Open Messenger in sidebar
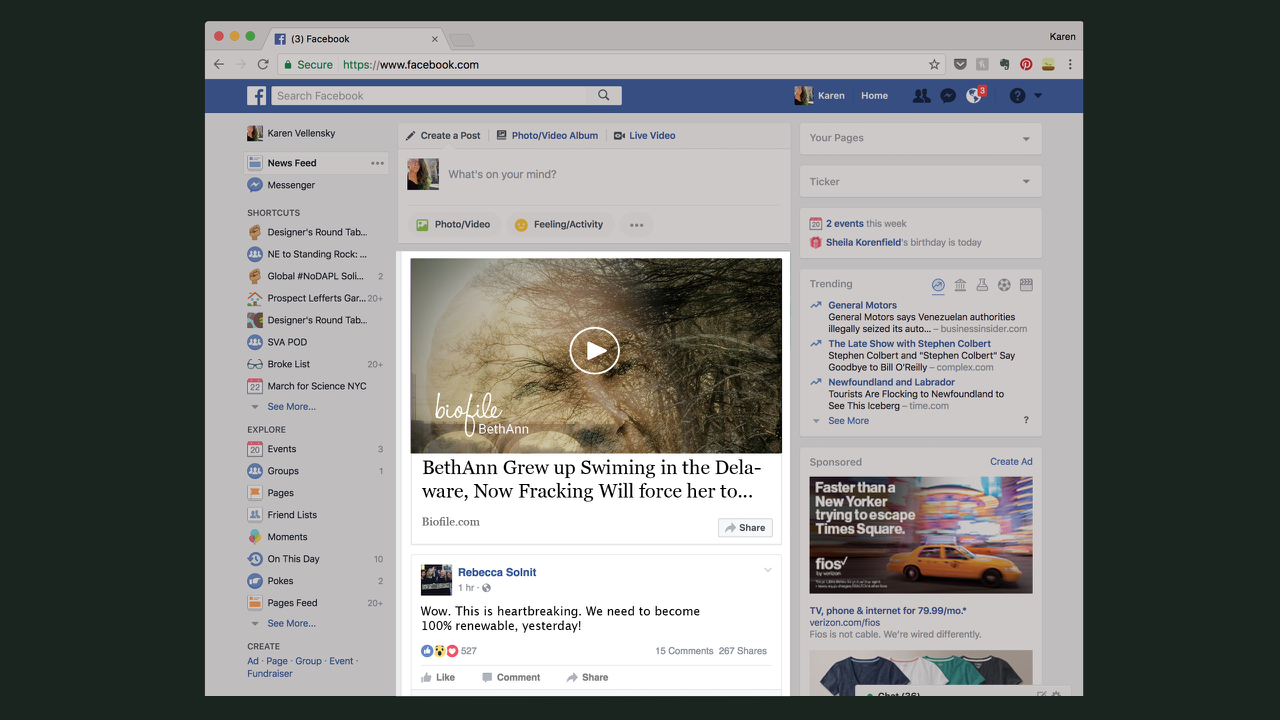Viewport: 1280px width, 720px height. 281,185
